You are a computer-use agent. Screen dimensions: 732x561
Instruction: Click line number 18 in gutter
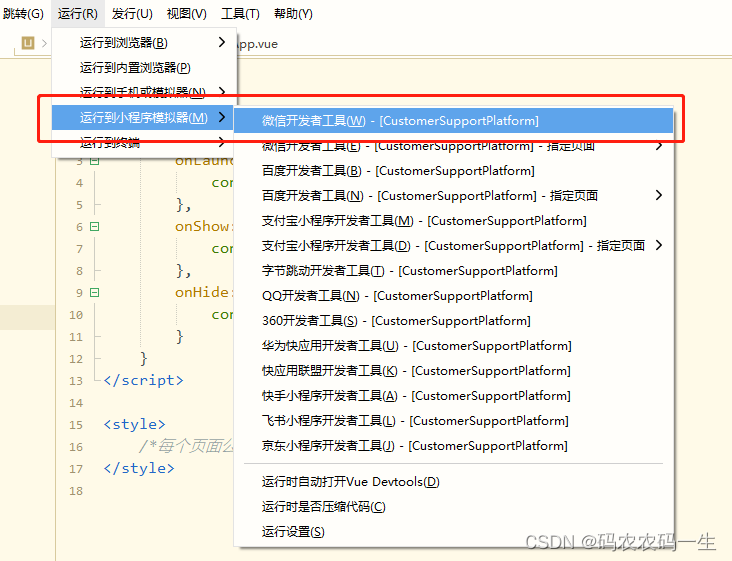coord(76,491)
